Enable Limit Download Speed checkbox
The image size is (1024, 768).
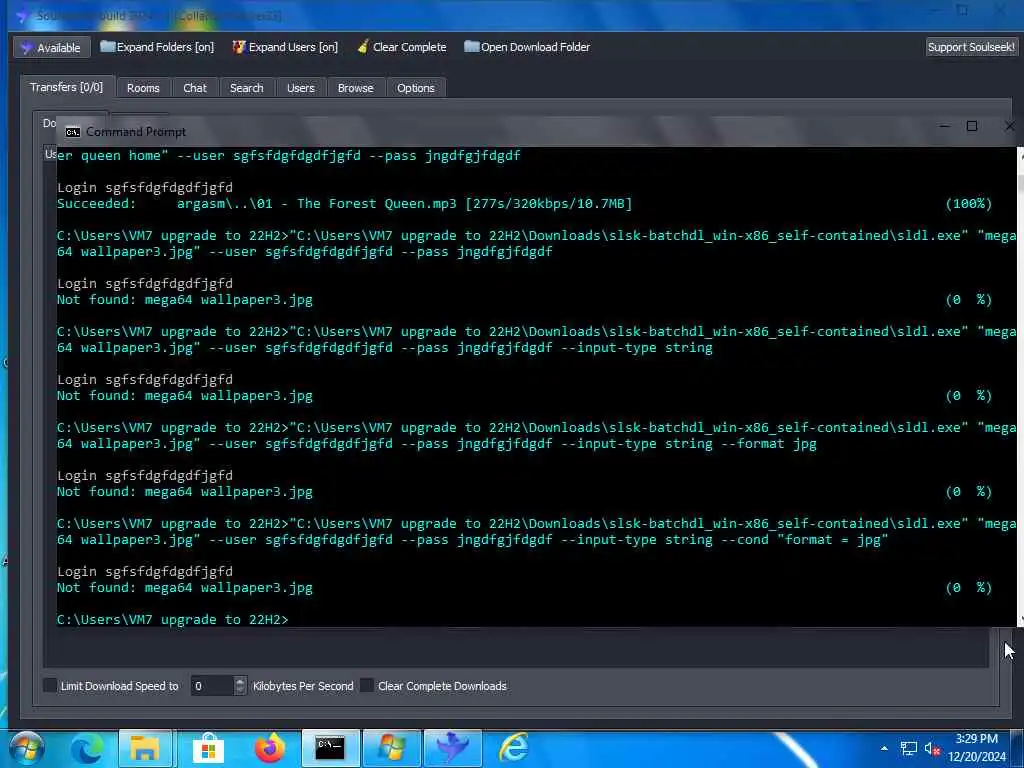(50, 685)
